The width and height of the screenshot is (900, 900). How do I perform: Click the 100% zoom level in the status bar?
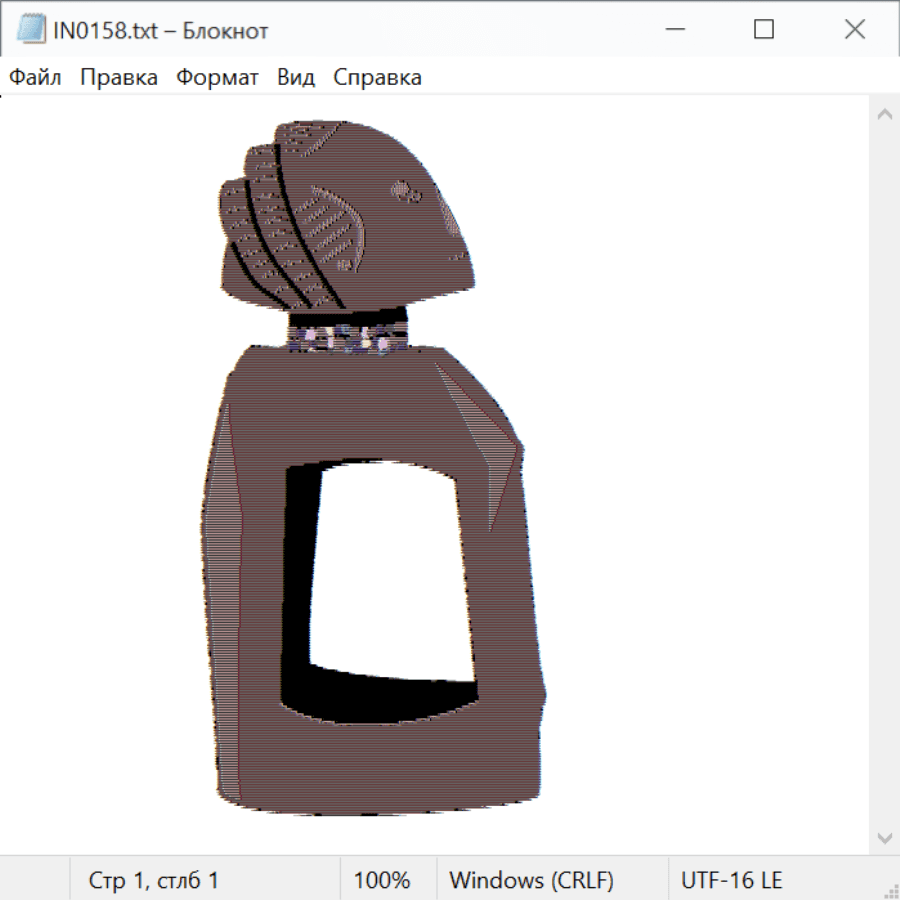[x=382, y=880]
